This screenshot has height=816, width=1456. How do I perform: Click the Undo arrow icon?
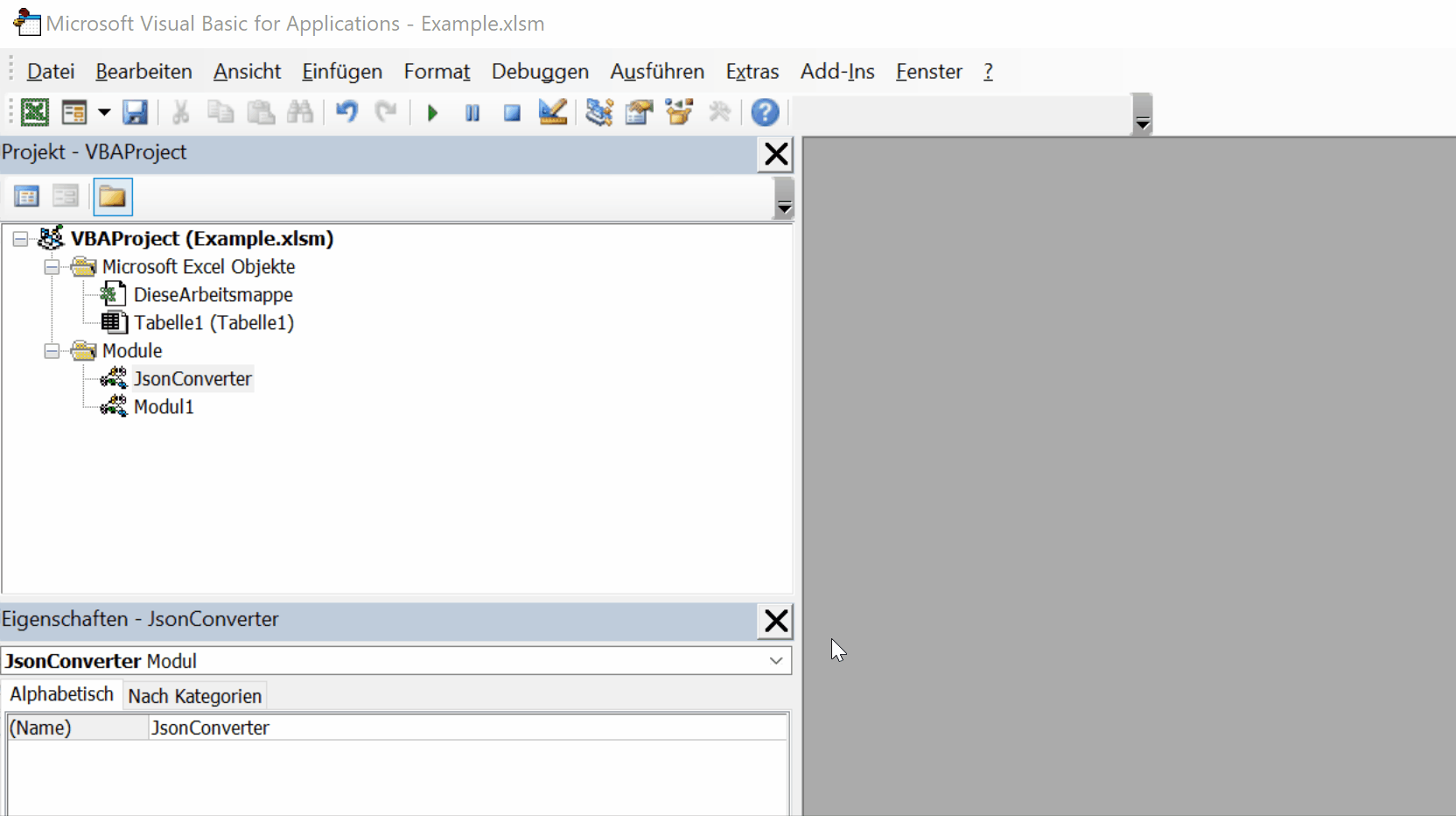click(x=346, y=112)
